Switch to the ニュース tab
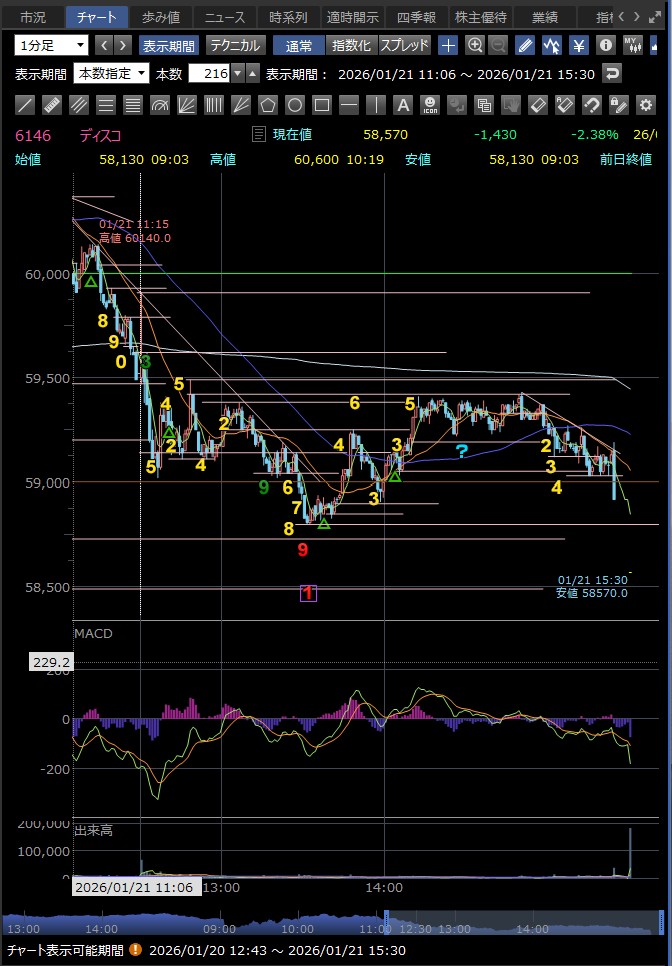This screenshot has height=966, width=672. [224, 17]
